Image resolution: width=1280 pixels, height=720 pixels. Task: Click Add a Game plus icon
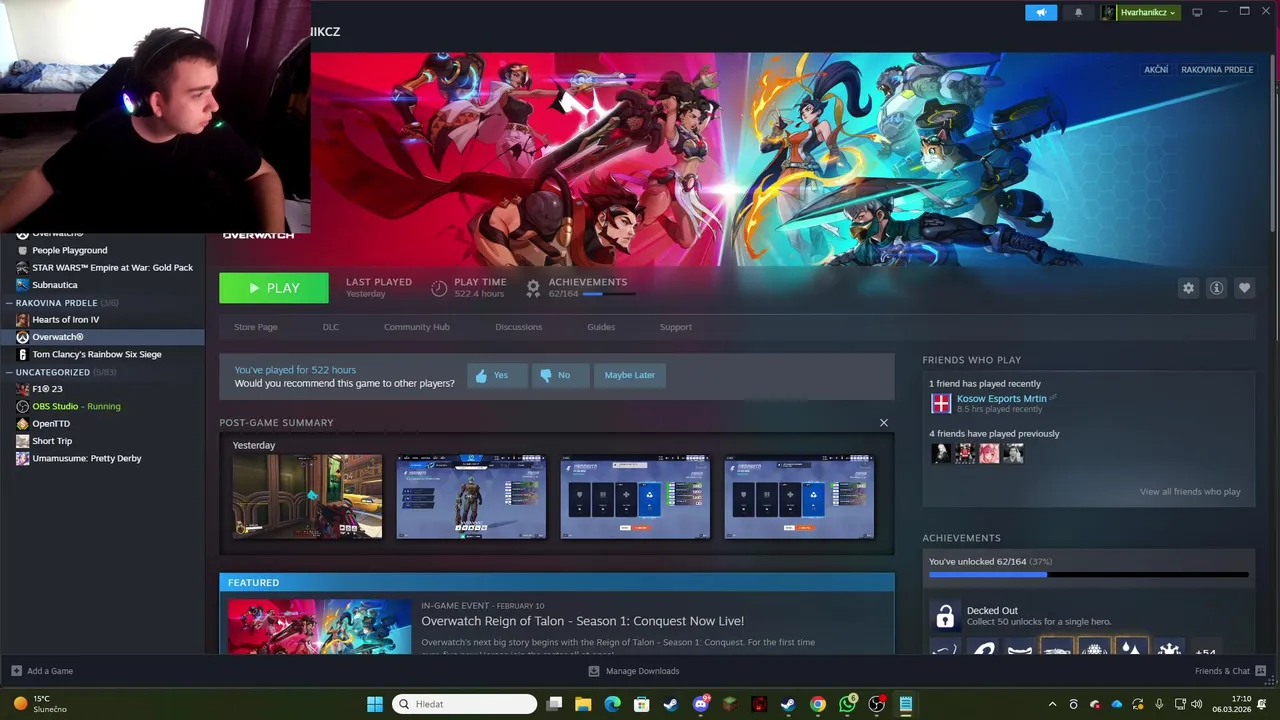click(x=16, y=671)
